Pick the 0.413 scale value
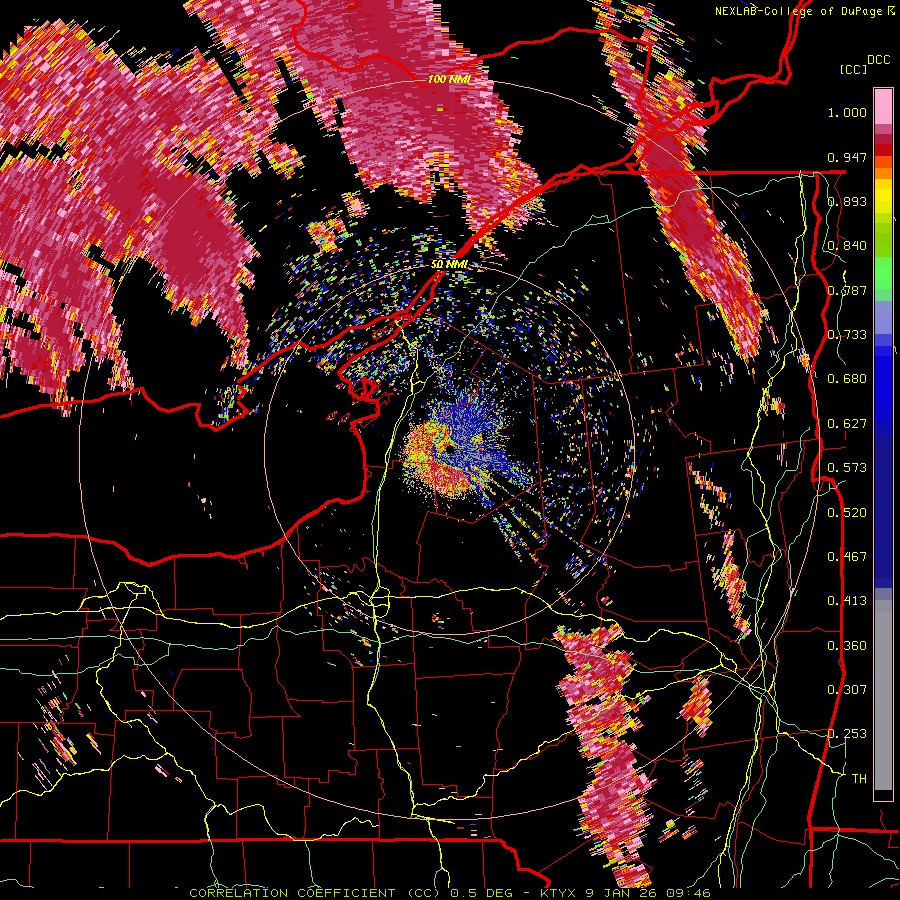900x900 pixels. 847,601
